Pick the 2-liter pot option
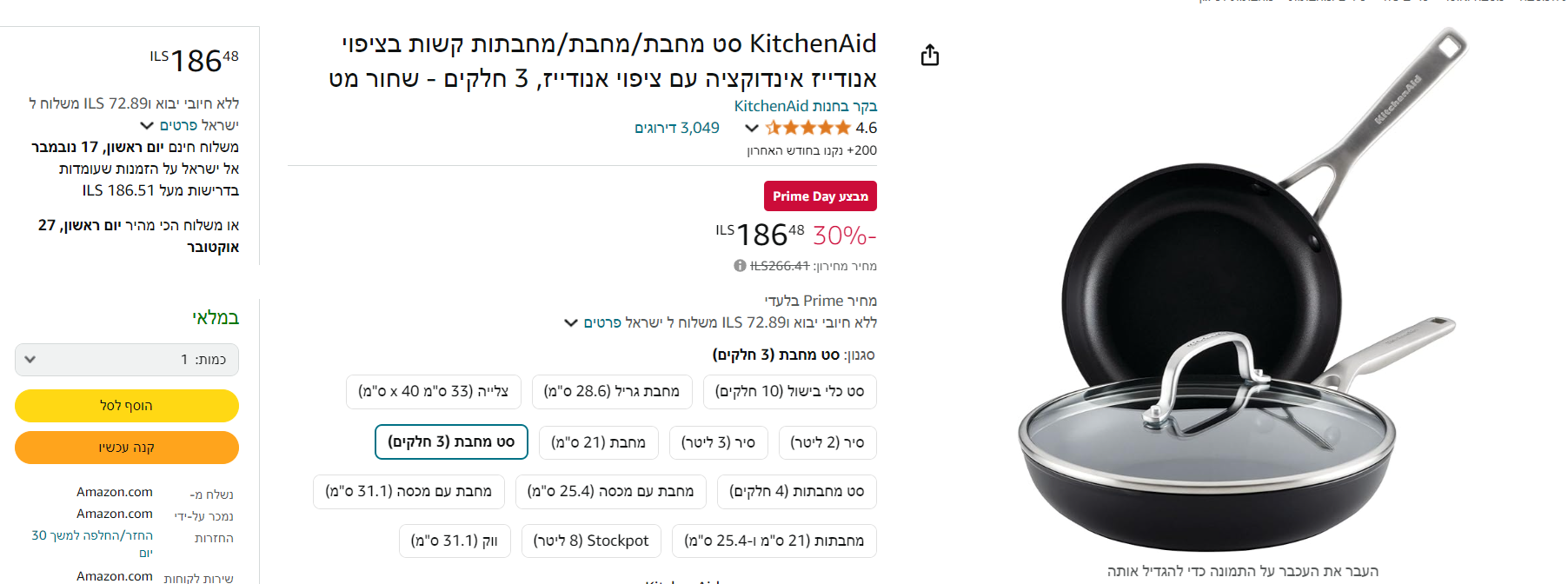This screenshot has width=1568, height=584. coord(827,442)
